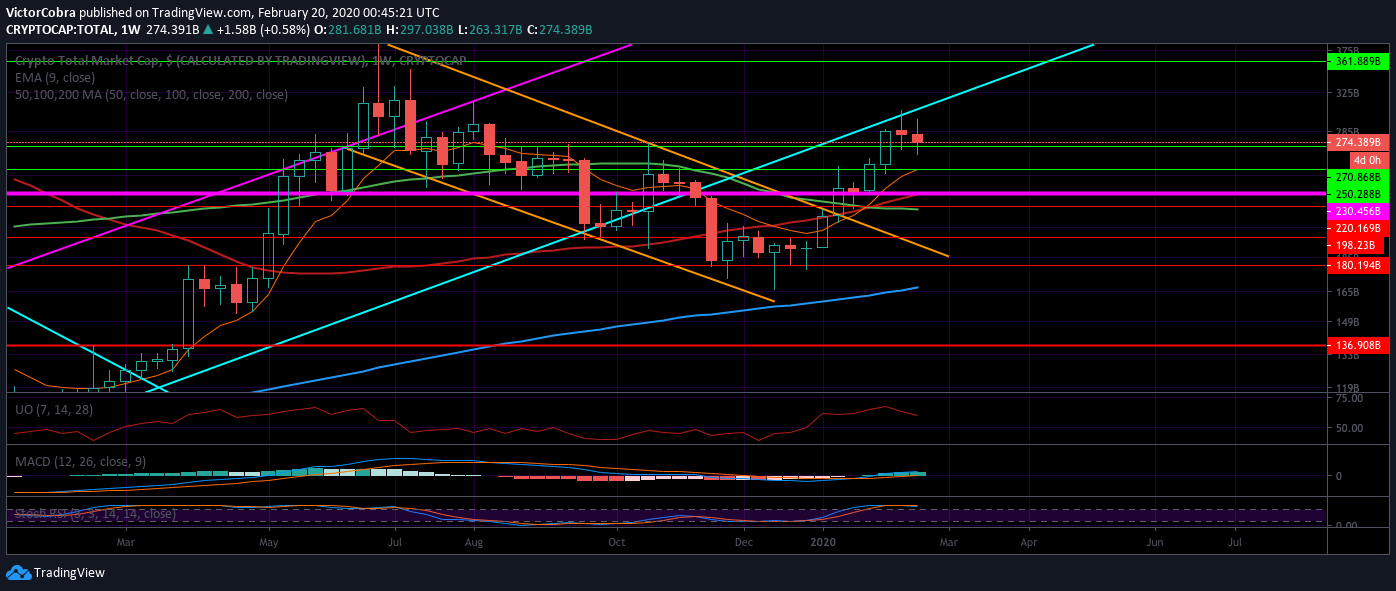This screenshot has width=1396, height=591.
Task: Click the 274.389B current price label
Action: click(x=1358, y=143)
